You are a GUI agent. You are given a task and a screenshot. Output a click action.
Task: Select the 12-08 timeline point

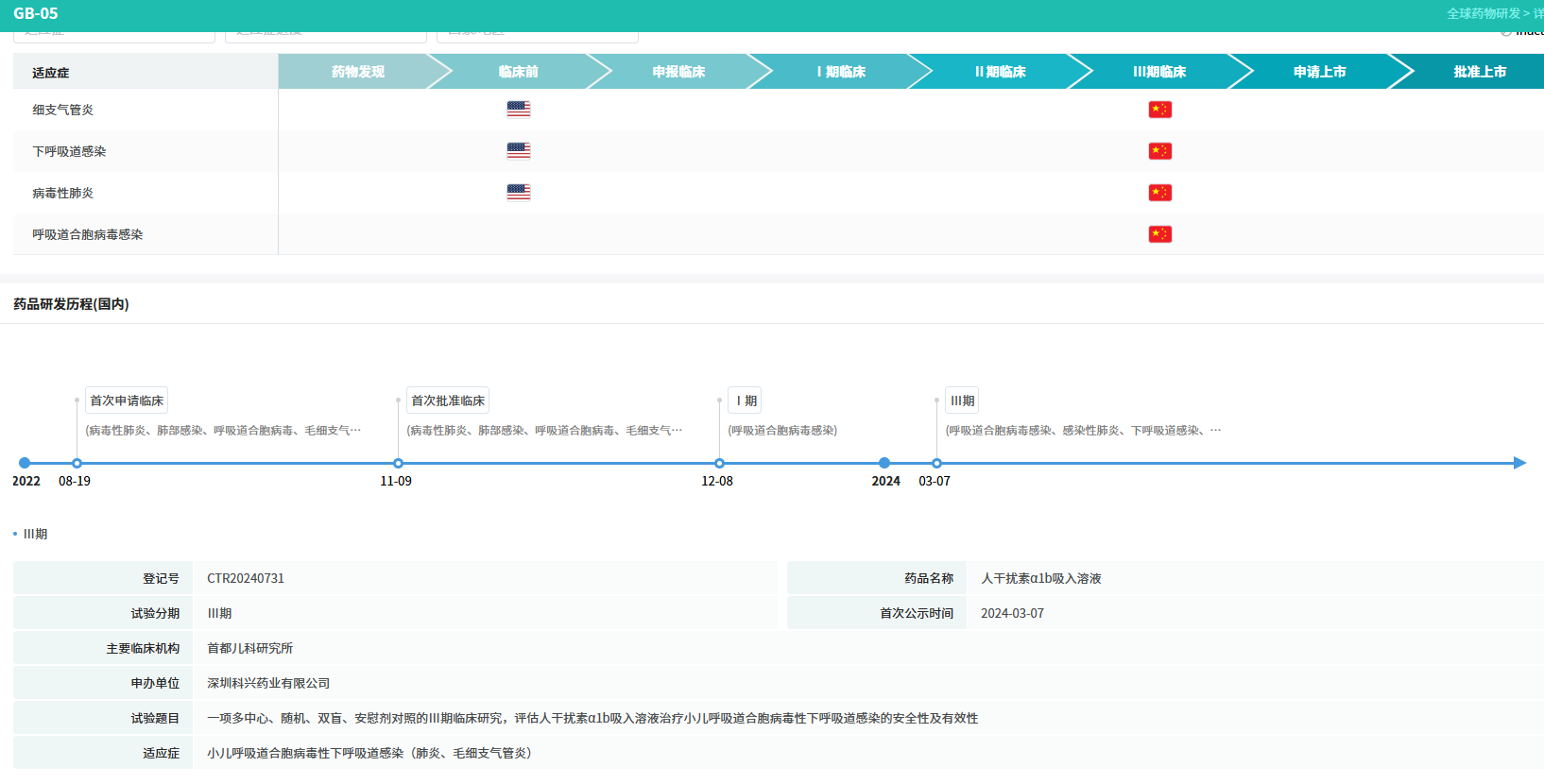coord(719,463)
